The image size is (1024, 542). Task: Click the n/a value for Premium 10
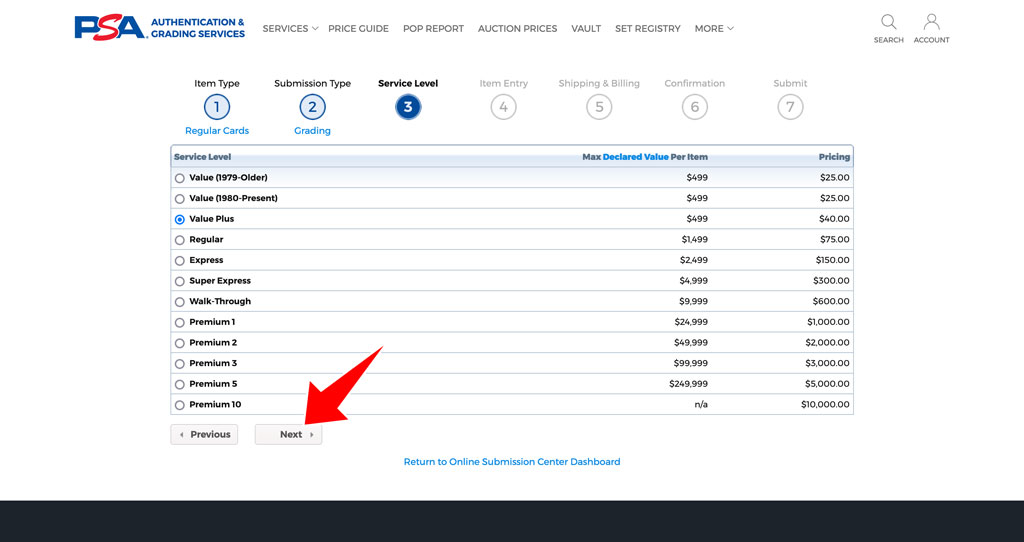[701, 404]
